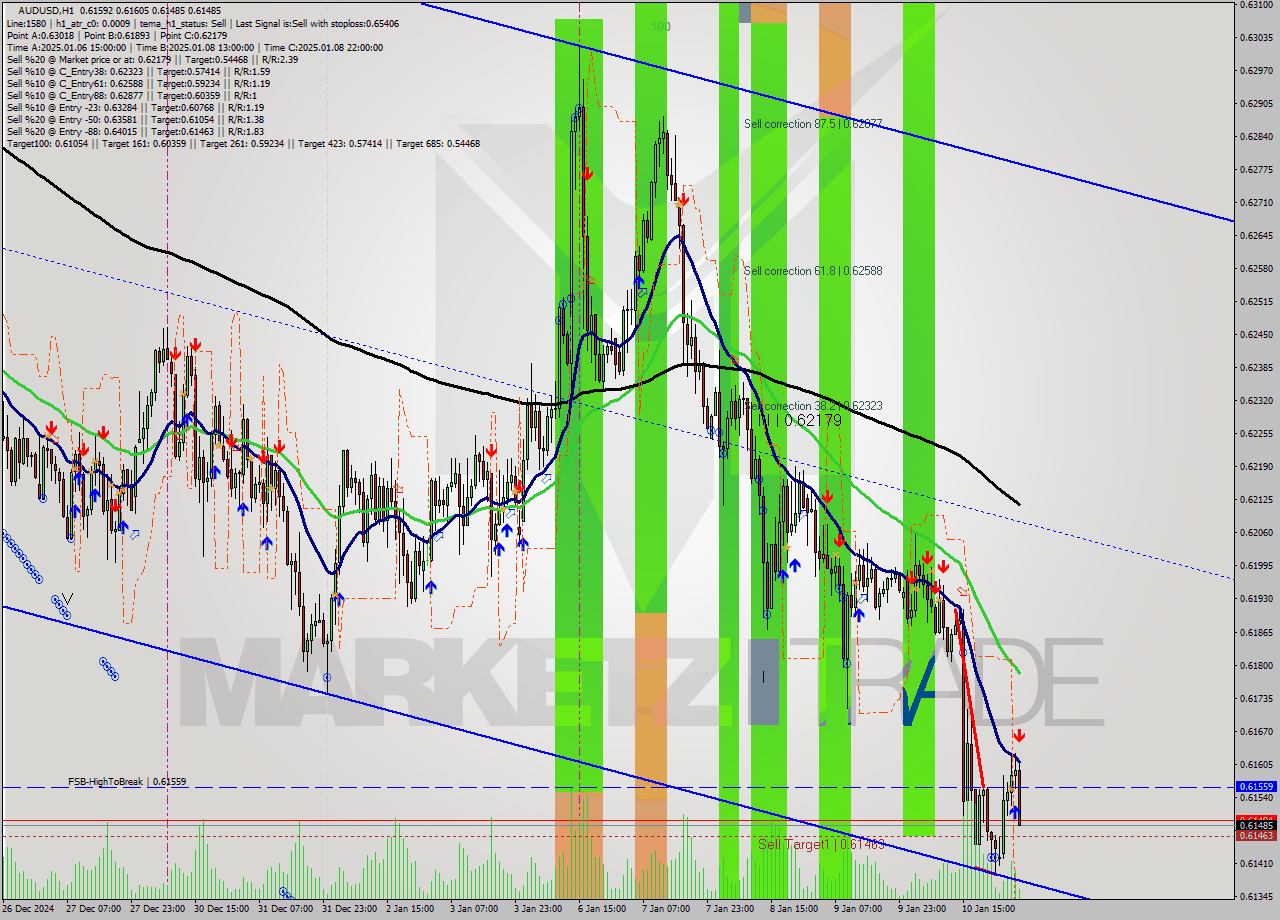This screenshot has height=920, width=1280.
Task: Click the 0.61670 price axis label
Action: point(1255,732)
